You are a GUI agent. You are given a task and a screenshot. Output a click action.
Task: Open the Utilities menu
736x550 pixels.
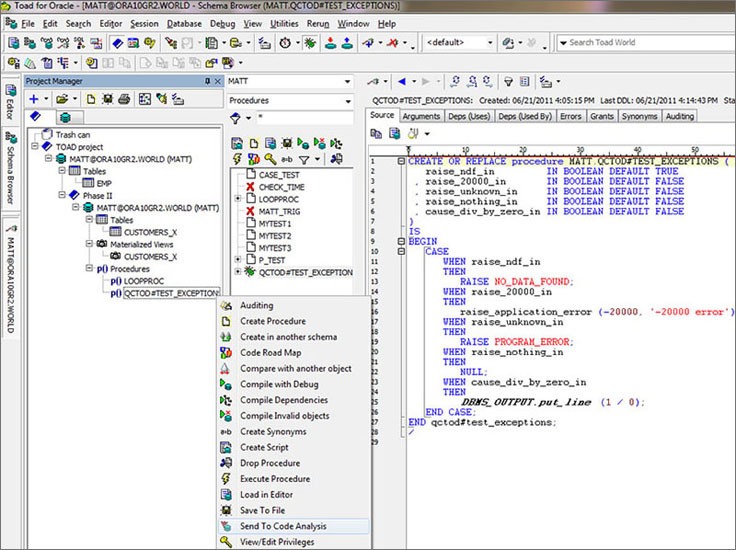[284, 23]
